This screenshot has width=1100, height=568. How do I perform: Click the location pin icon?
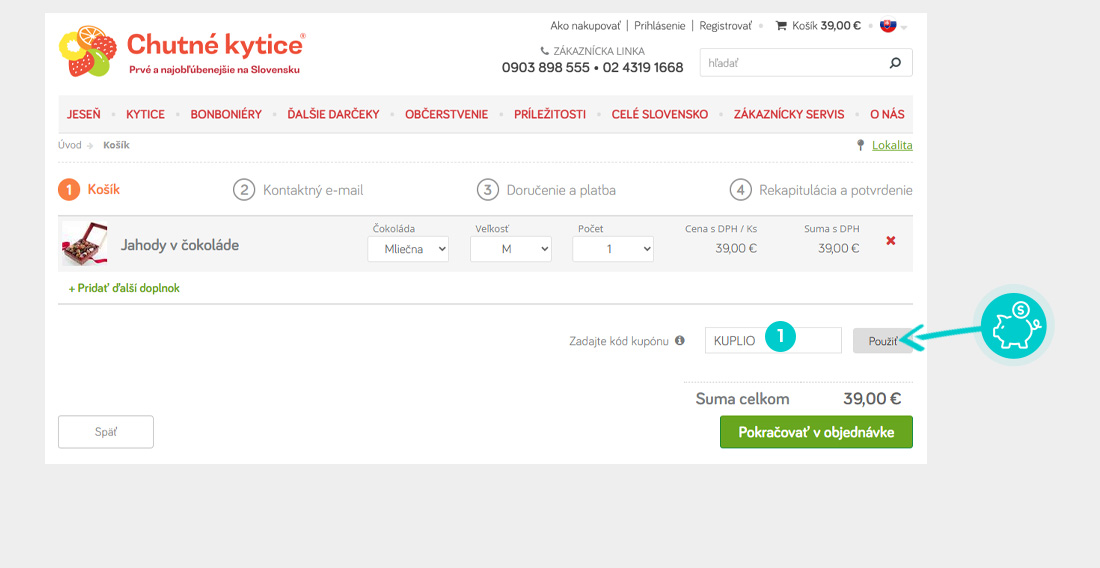[860, 145]
